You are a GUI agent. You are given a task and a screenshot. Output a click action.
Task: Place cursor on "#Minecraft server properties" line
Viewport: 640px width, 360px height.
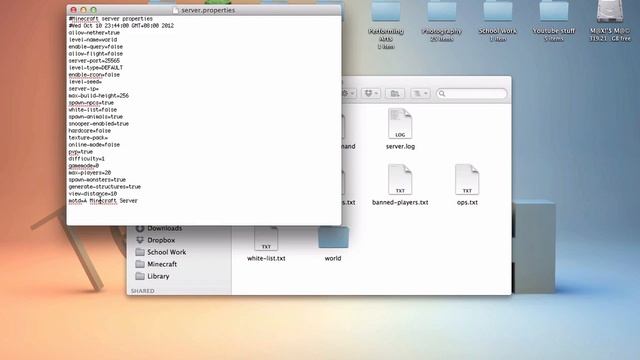(111, 19)
